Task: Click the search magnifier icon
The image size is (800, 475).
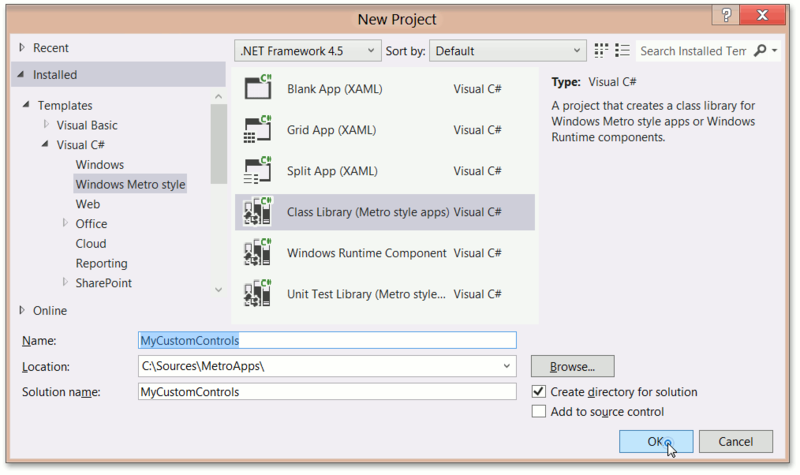Action: pyautogui.click(x=760, y=51)
